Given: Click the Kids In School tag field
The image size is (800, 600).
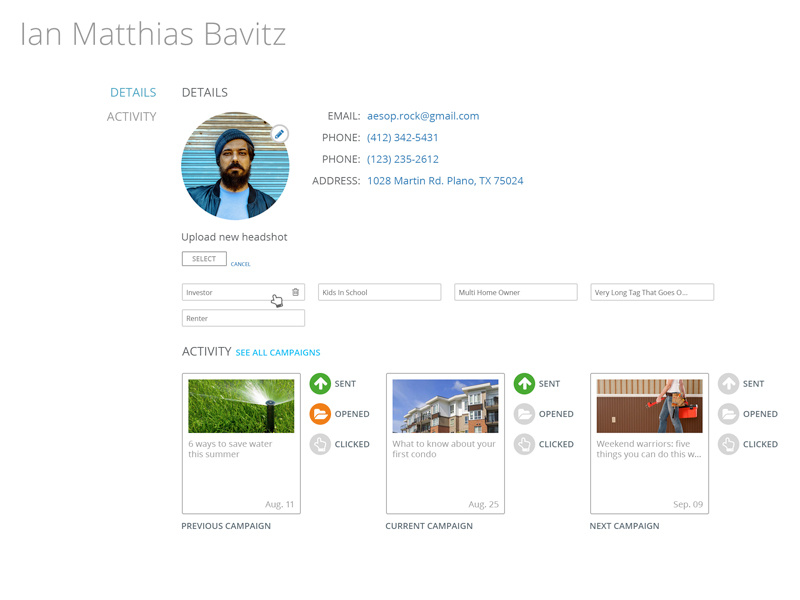Looking at the screenshot, I should [x=379, y=292].
